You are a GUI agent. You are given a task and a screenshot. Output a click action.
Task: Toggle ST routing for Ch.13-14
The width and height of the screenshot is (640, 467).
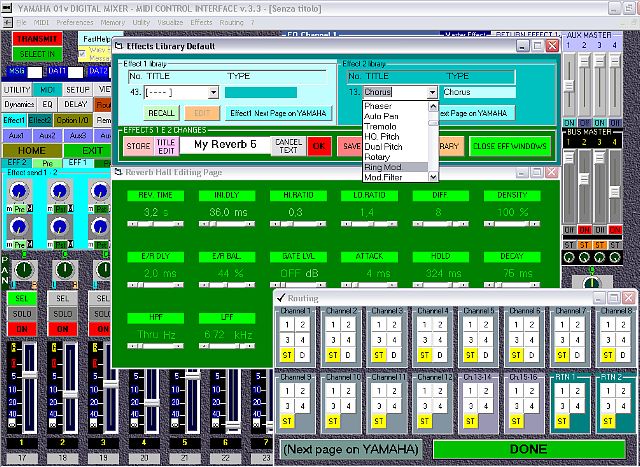click(x=471, y=420)
